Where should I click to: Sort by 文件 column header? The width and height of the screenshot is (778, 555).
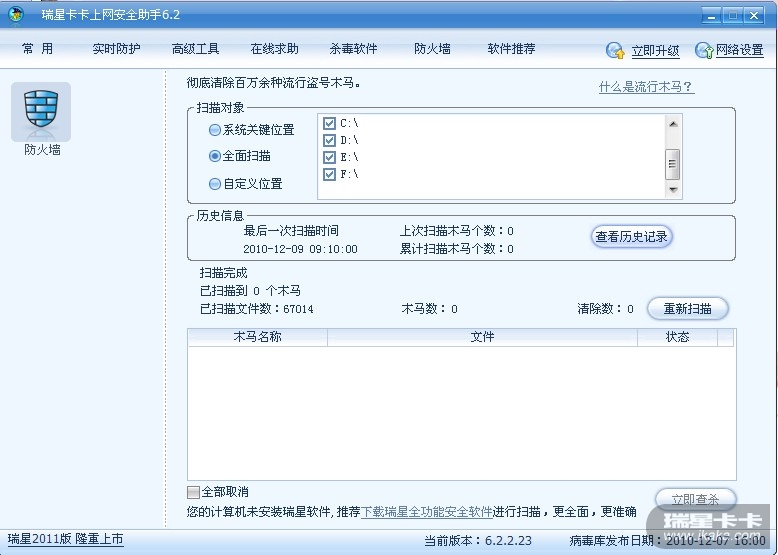coord(482,337)
